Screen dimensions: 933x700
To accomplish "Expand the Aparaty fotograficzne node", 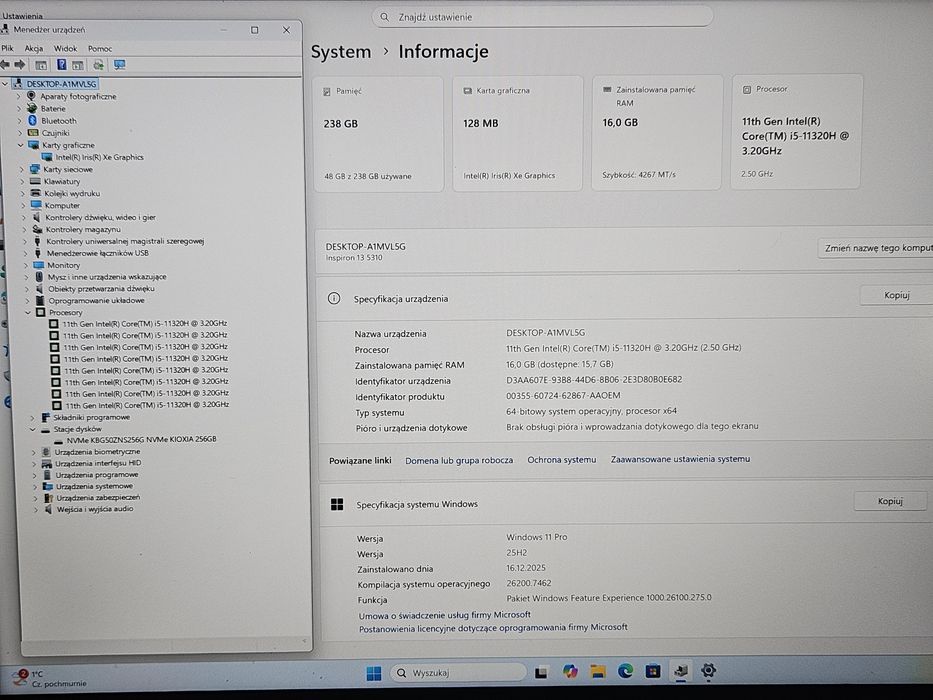I will 18,96.
